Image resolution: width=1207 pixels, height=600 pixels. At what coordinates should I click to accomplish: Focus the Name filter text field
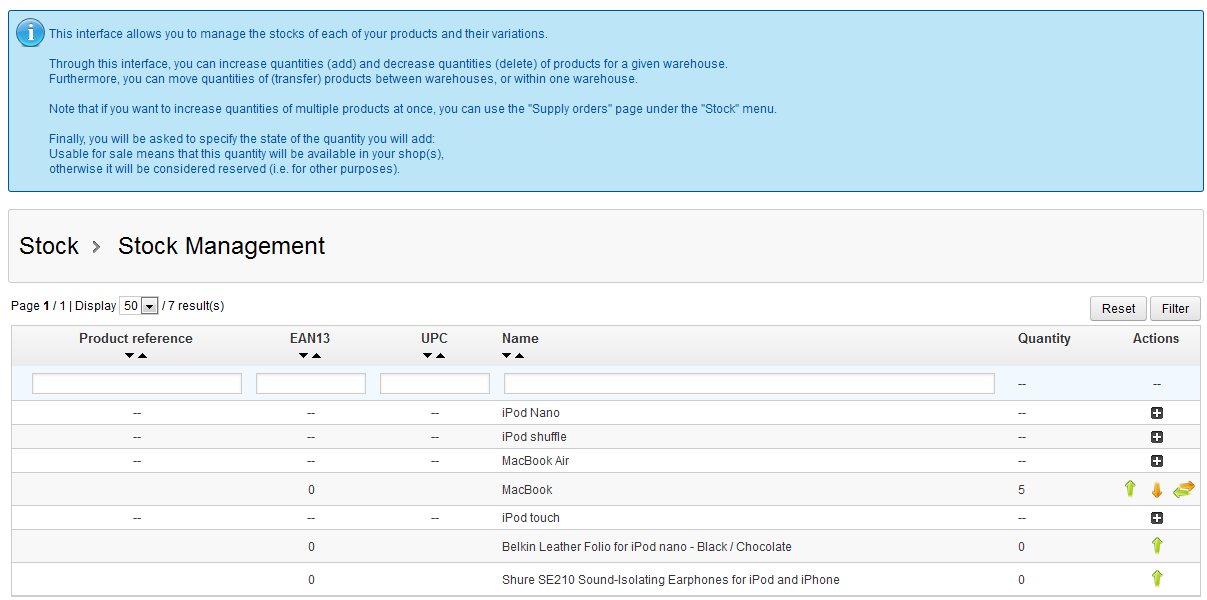(x=749, y=384)
